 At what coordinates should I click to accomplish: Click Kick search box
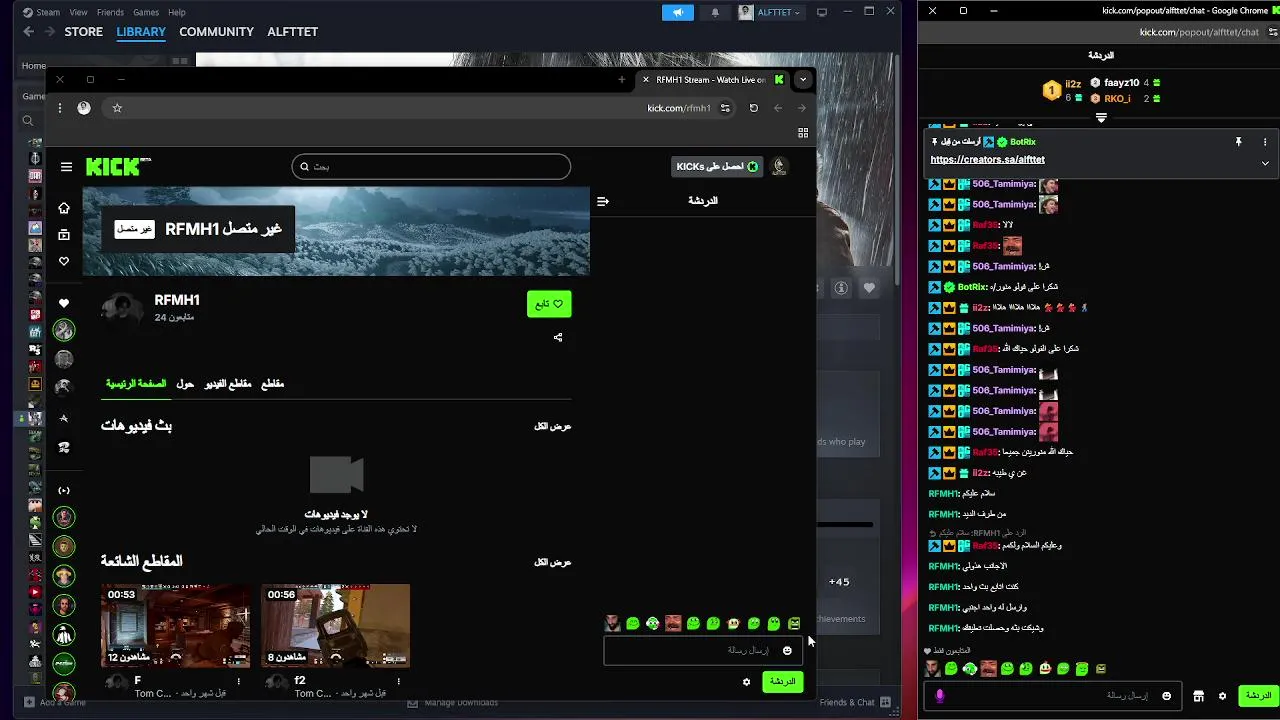click(x=431, y=167)
